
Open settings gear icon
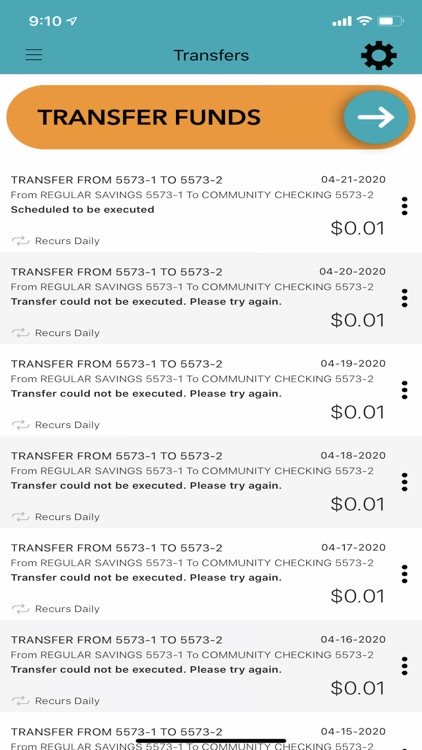tap(378, 55)
